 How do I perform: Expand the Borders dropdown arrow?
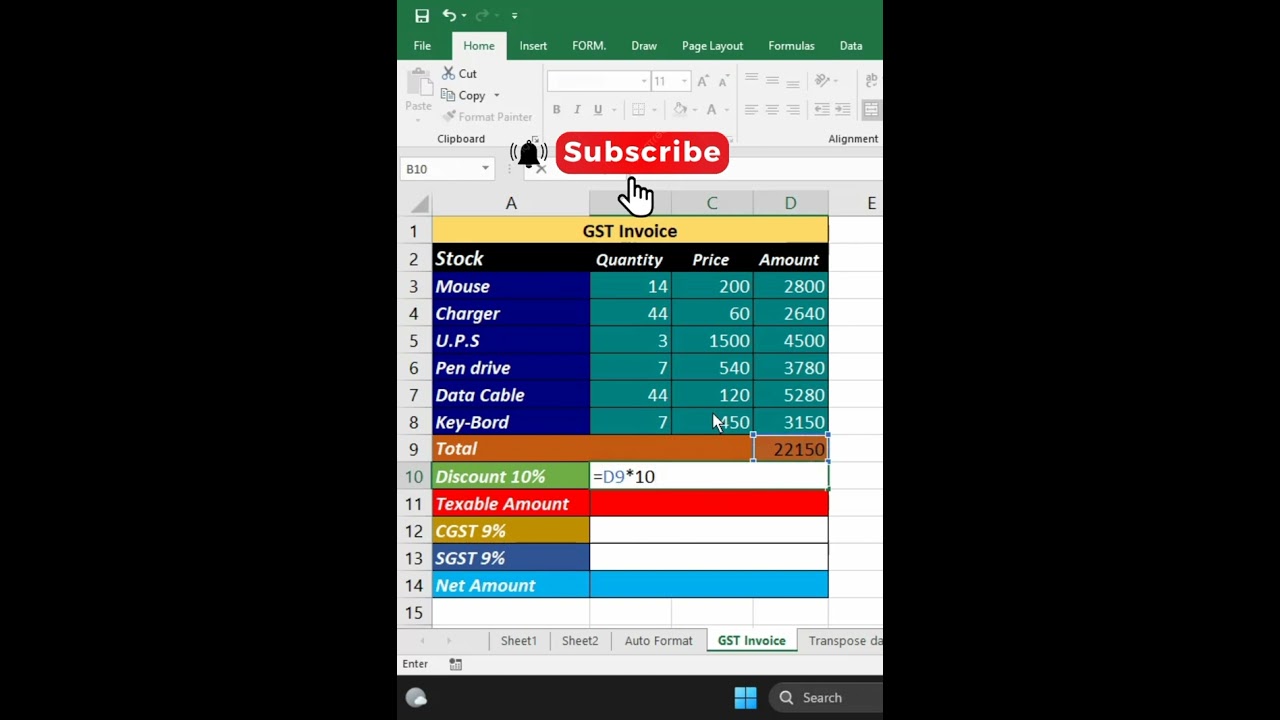click(654, 110)
